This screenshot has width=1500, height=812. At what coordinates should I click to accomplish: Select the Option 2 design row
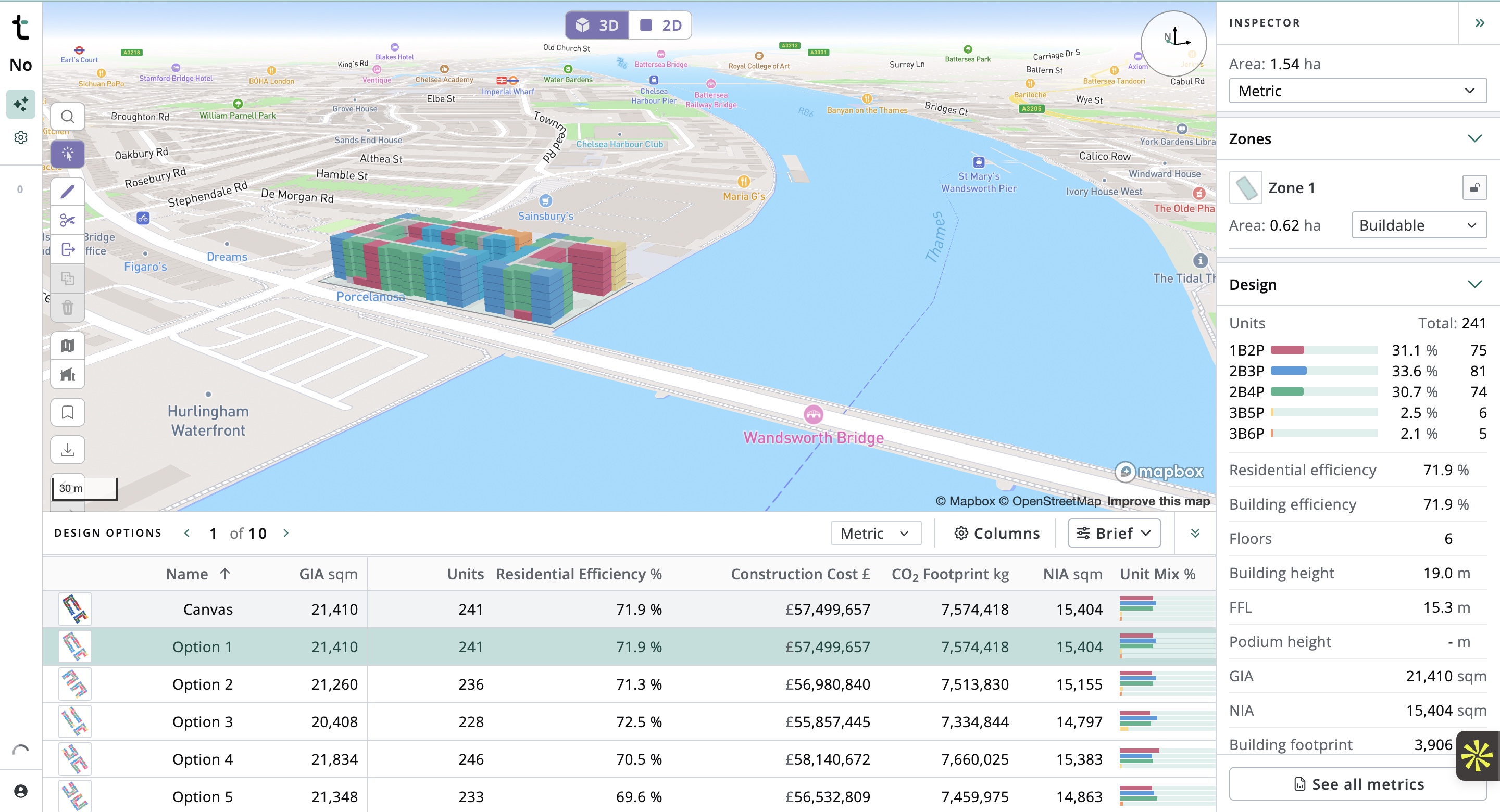pyautogui.click(x=629, y=684)
